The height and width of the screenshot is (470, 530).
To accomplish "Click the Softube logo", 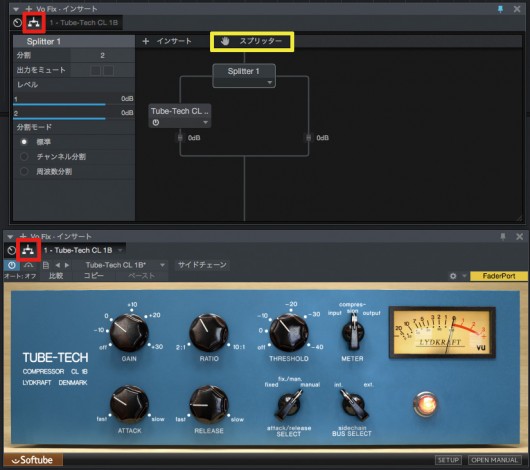I will point(33,460).
